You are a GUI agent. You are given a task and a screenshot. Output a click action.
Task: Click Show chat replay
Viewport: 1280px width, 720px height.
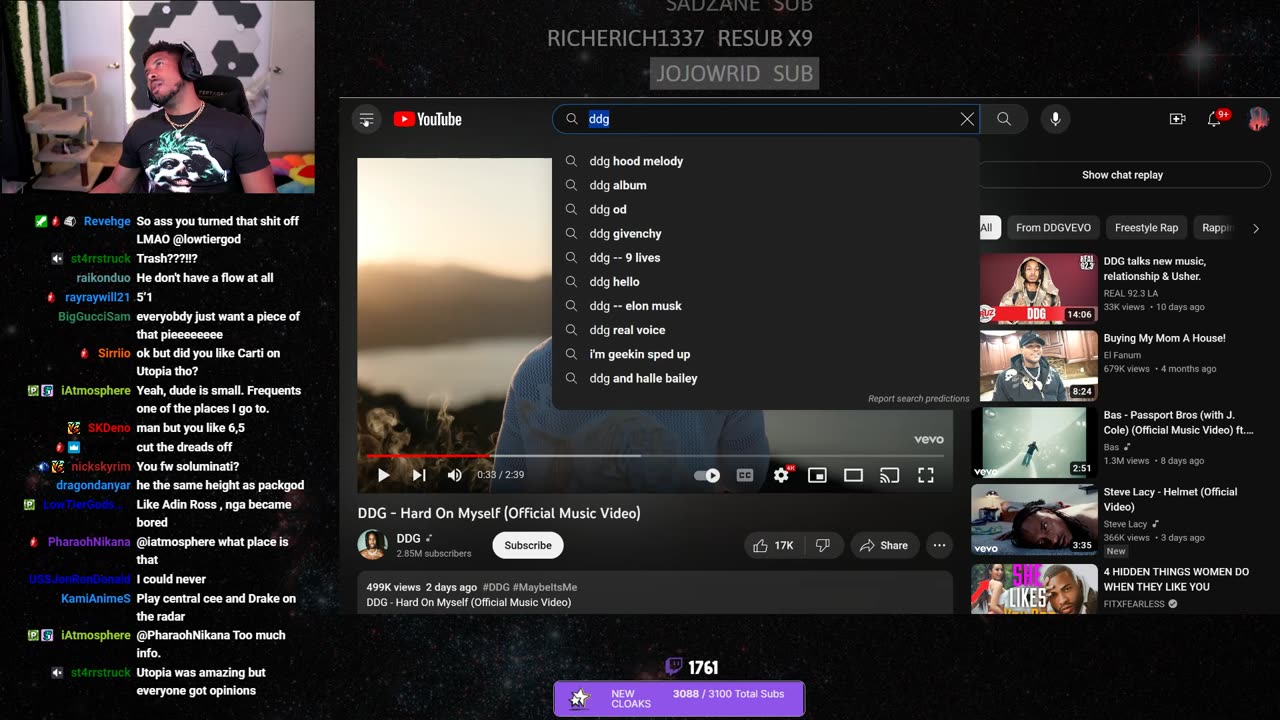pyautogui.click(x=1122, y=175)
